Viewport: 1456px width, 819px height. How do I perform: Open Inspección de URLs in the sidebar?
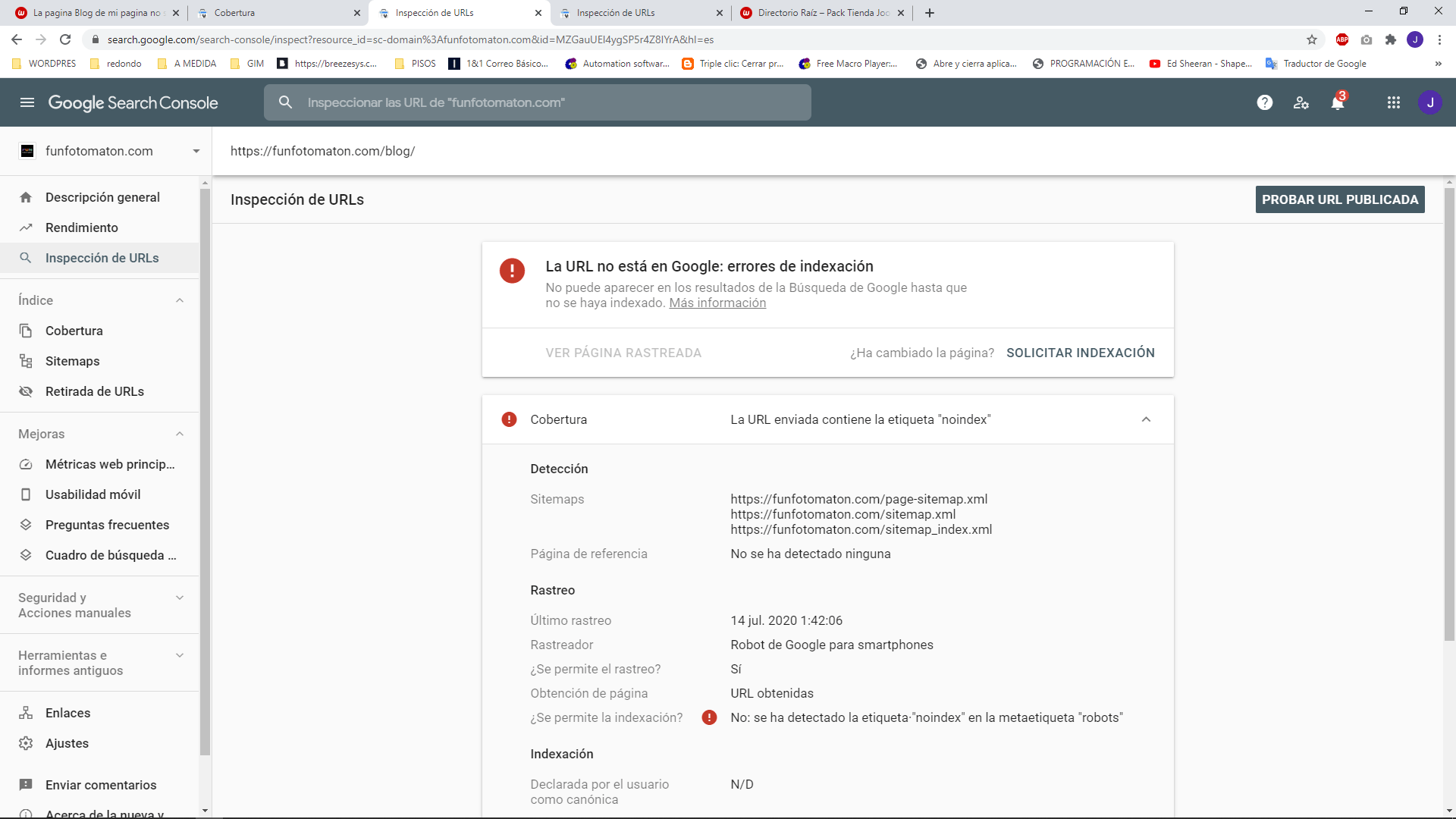coord(99,258)
